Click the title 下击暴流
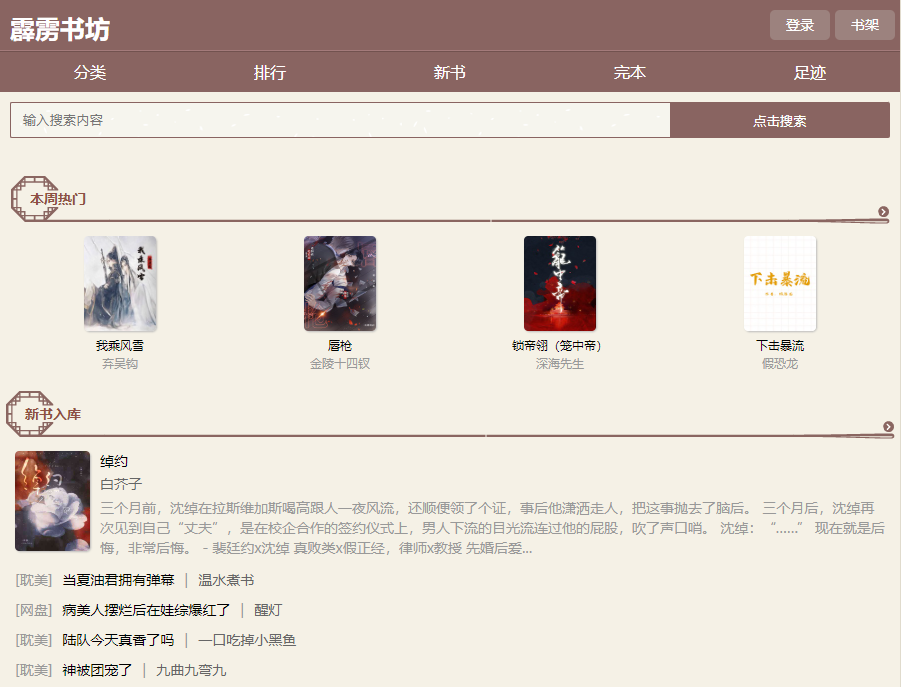Screen dimensions: 901x687 (780, 346)
